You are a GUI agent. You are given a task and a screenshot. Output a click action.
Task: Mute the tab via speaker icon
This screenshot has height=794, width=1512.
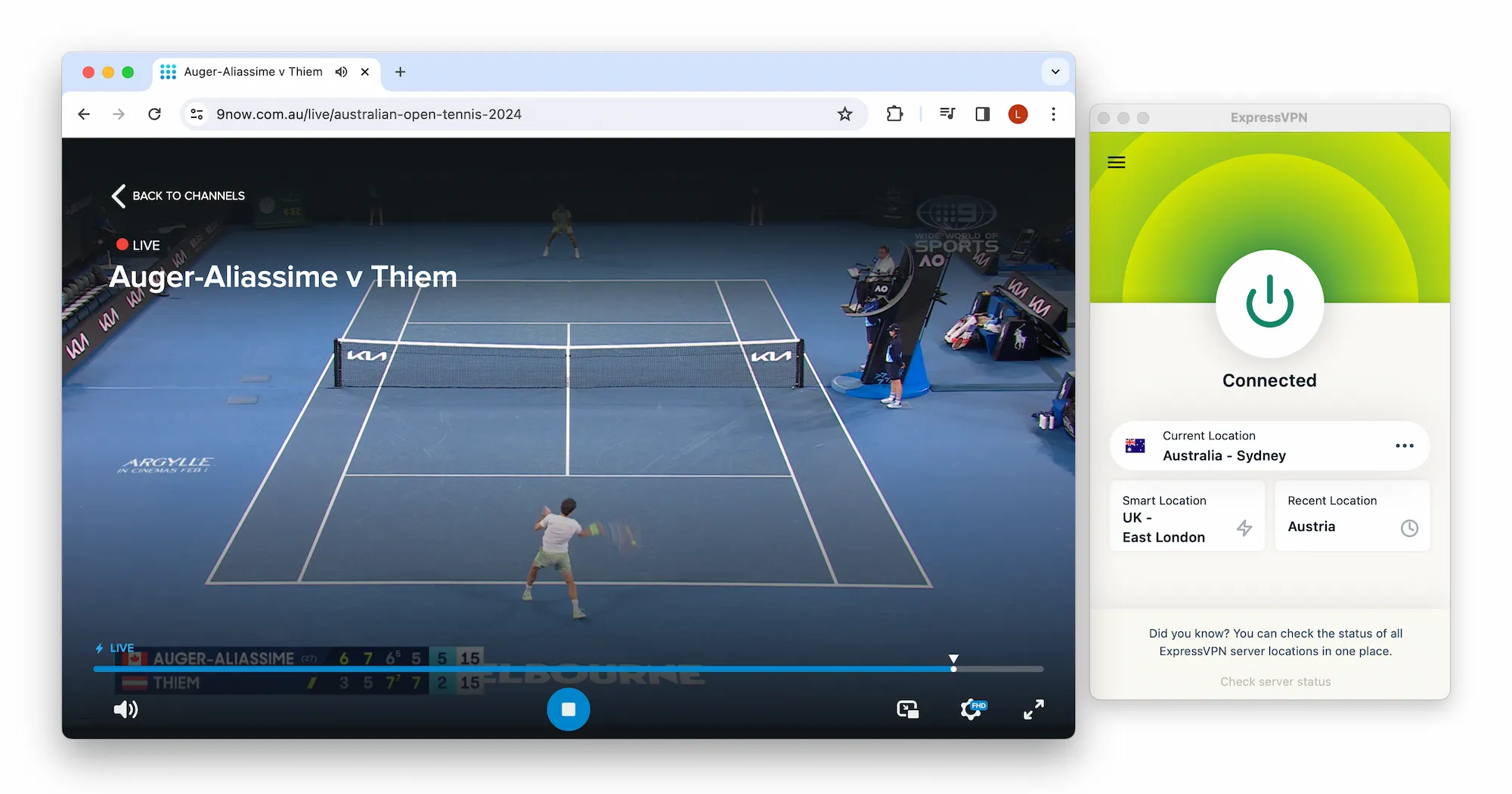(x=342, y=72)
